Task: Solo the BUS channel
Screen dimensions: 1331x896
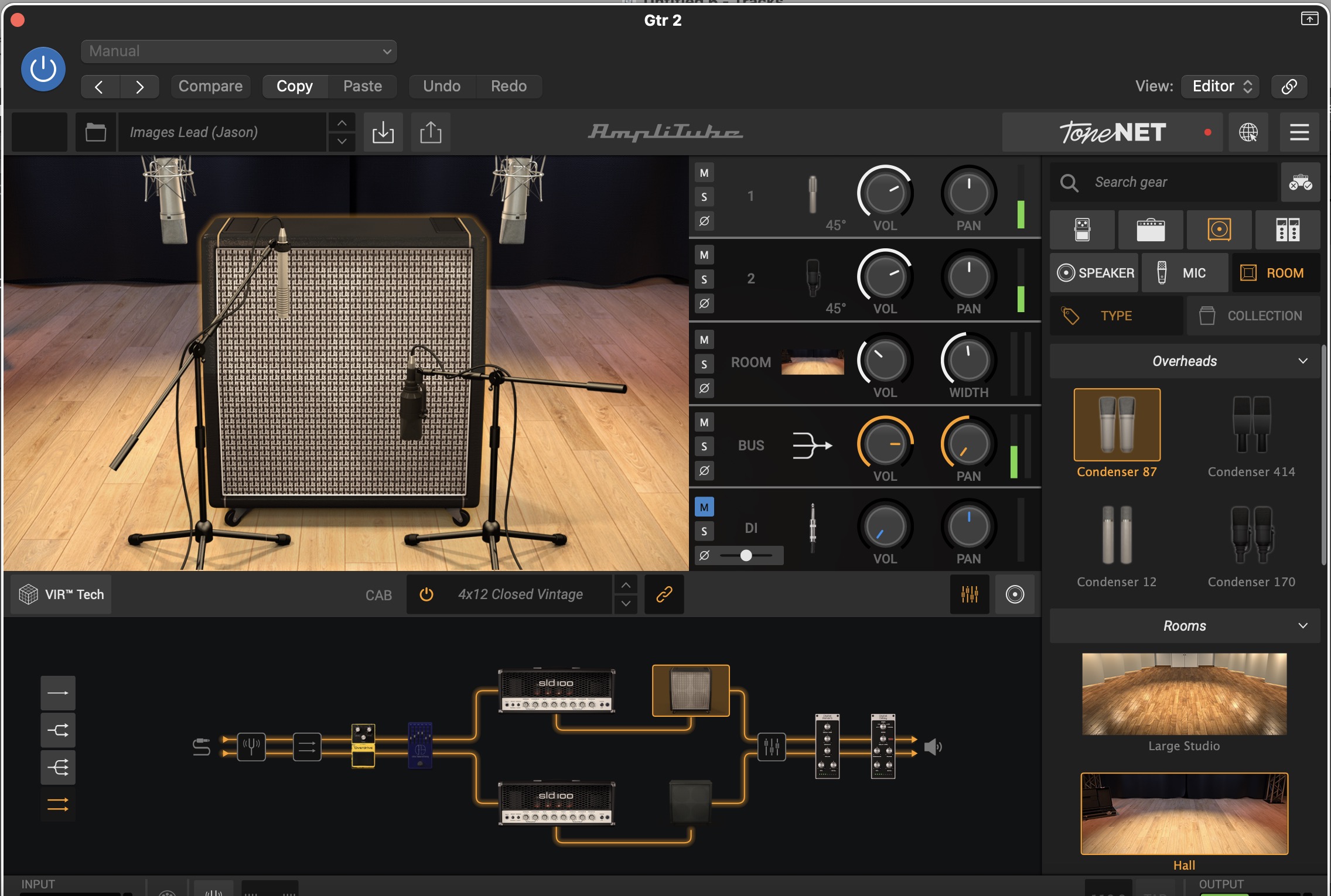Action: (704, 447)
